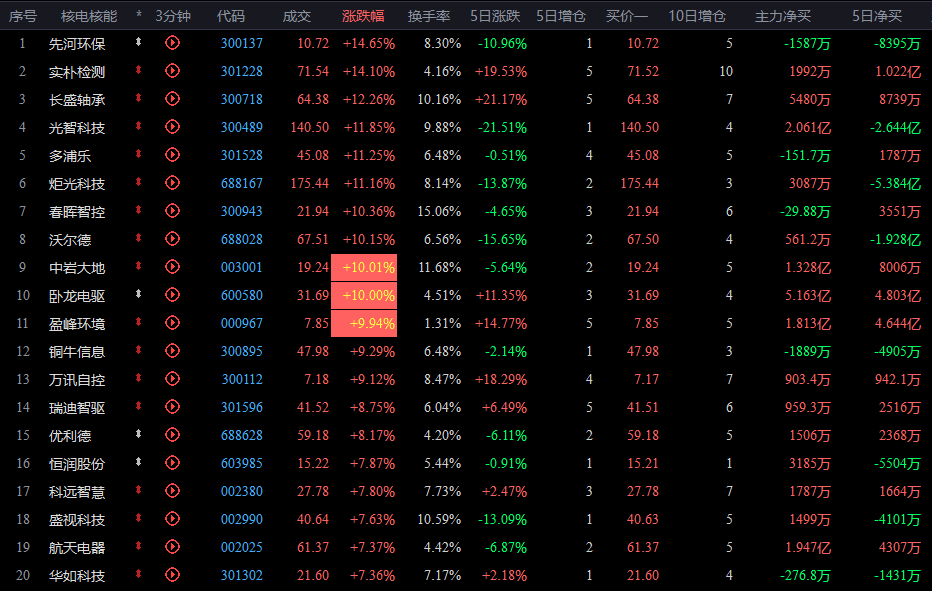This screenshot has width=932, height=591.
Task: Sort by 成交 column header
Action: 297,16
